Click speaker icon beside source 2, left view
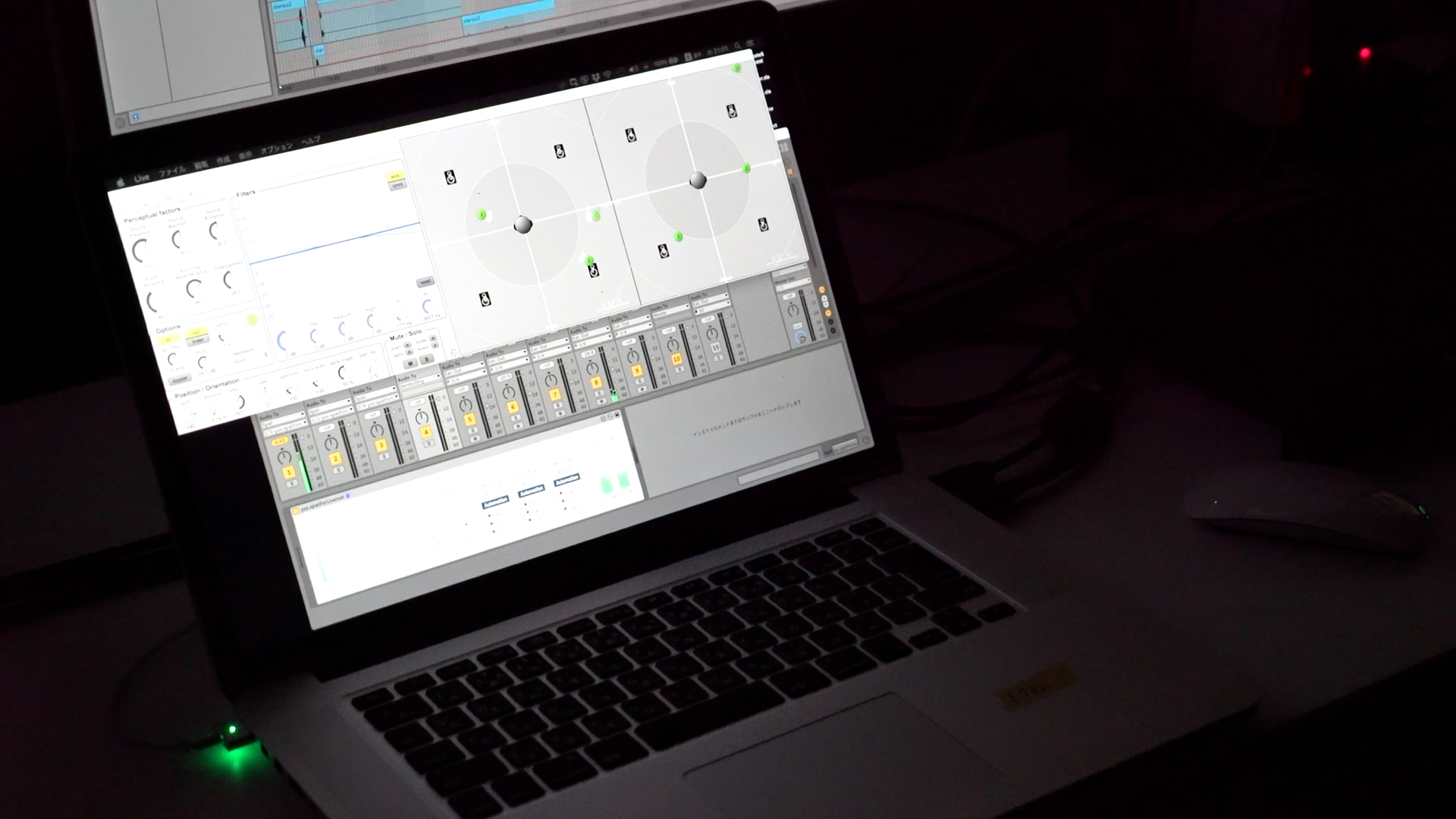Viewport: 1456px width, 819px height. [x=594, y=270]
